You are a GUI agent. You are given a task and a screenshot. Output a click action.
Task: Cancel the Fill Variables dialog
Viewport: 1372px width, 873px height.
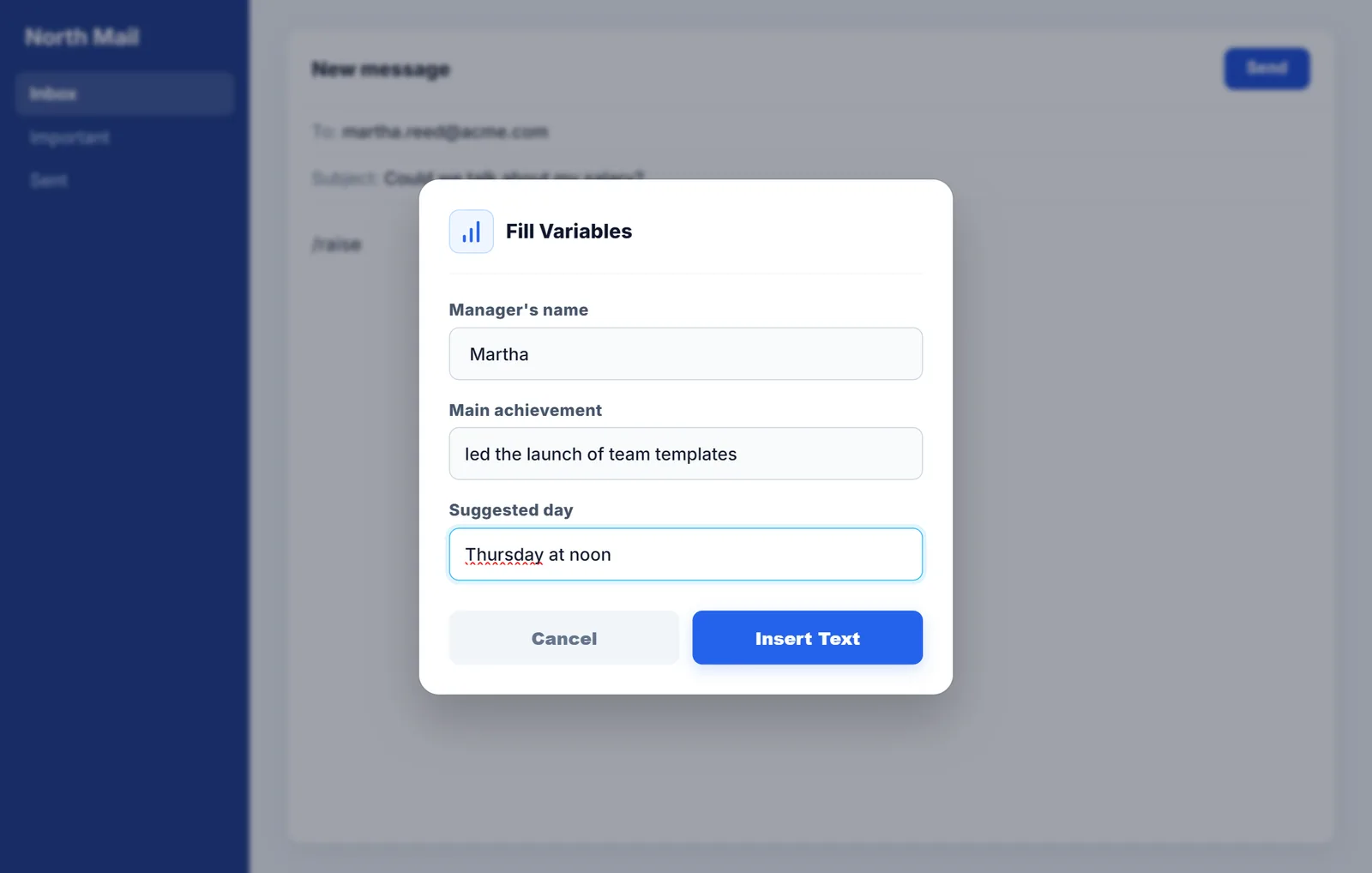(x=563, y=637)
